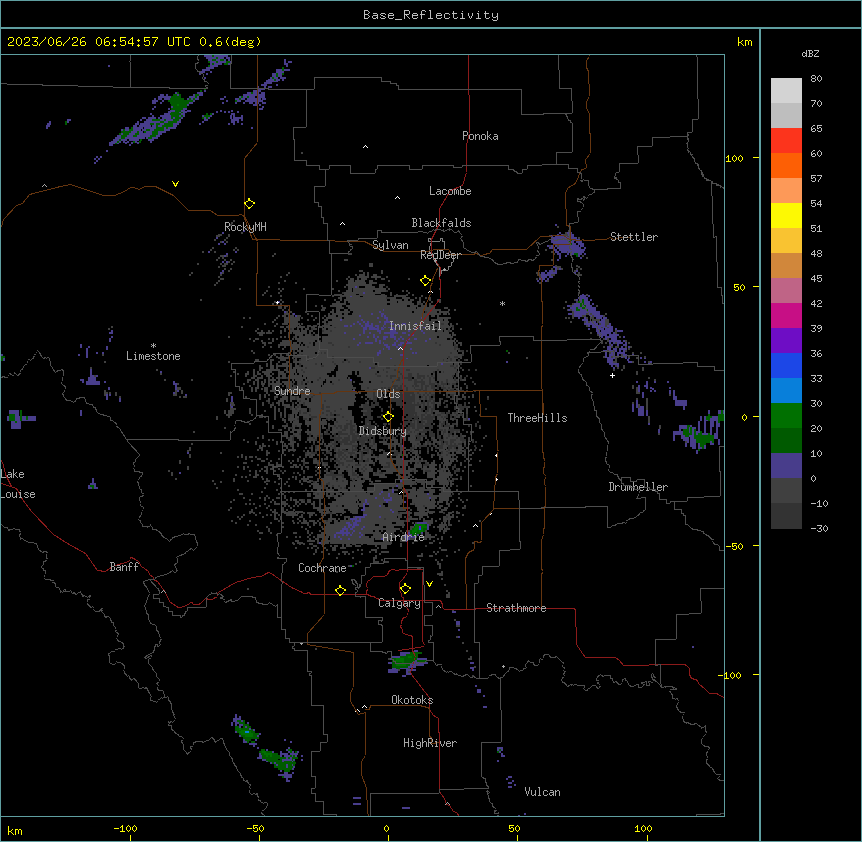Click the yellow V marker east of Calgary
The height and width of the screenshot is (842, 862).
[429, 584]
